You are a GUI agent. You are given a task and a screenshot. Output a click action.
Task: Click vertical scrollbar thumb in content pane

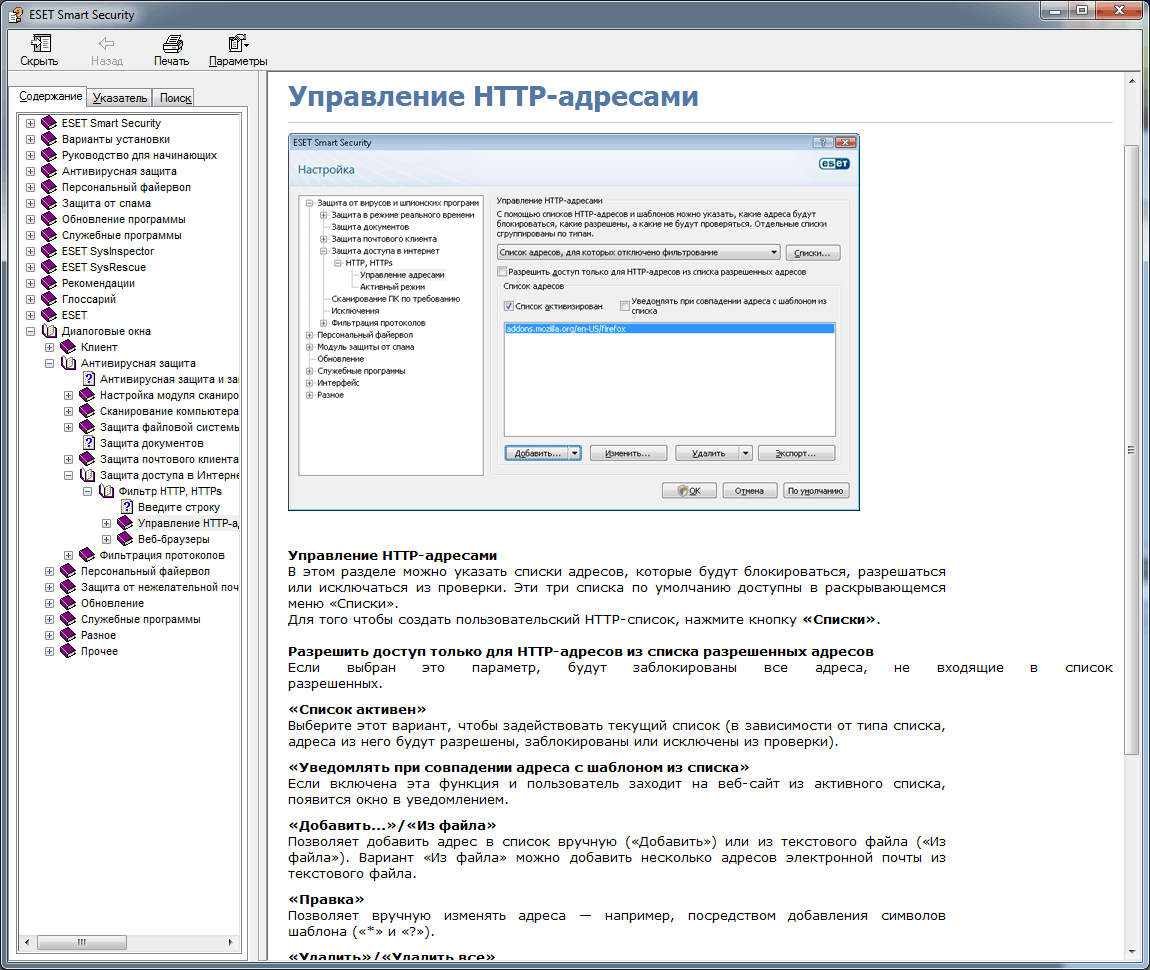1132,449
